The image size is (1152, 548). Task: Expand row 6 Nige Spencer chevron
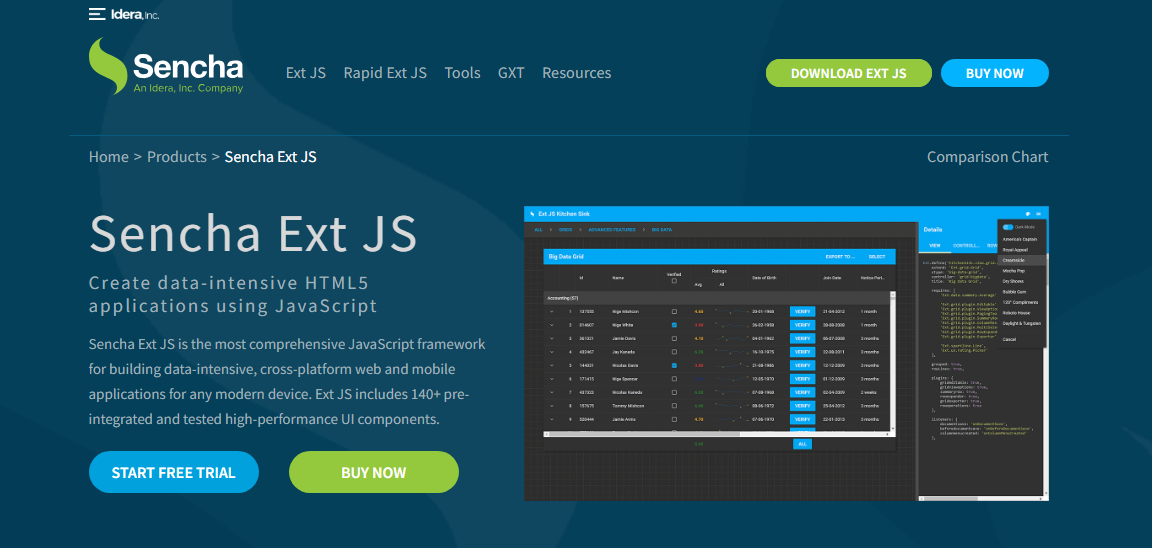552,379
